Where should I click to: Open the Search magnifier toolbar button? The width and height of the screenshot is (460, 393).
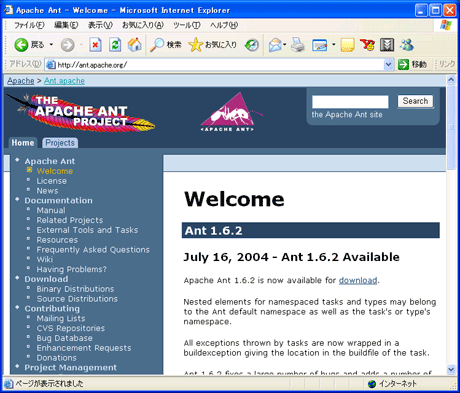(x=165, y=45)
